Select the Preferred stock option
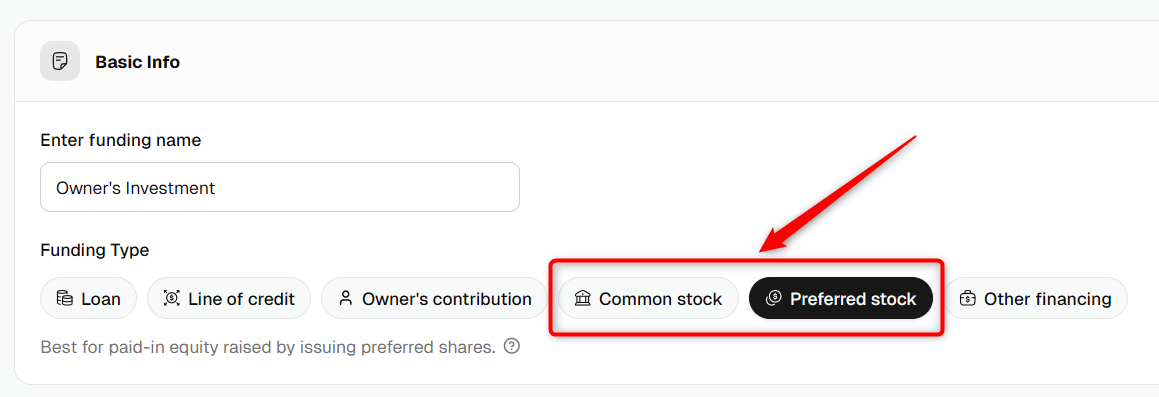1159x397 pixels. [x=841, y=299]
